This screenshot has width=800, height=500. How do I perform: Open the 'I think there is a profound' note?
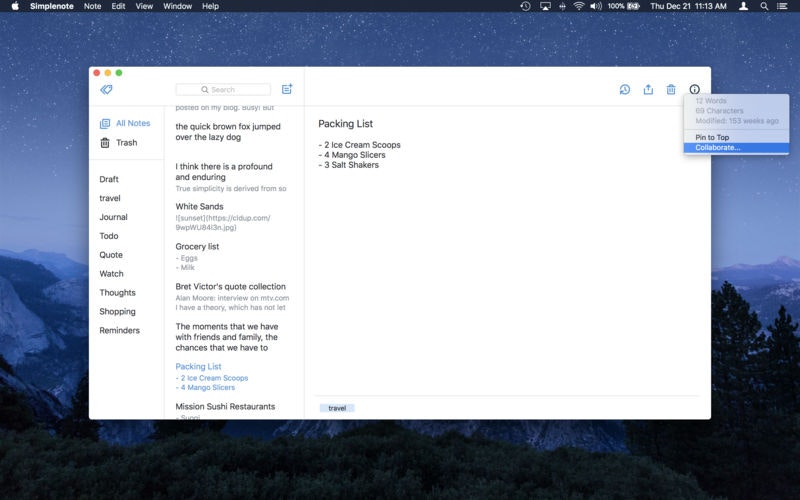232,177
